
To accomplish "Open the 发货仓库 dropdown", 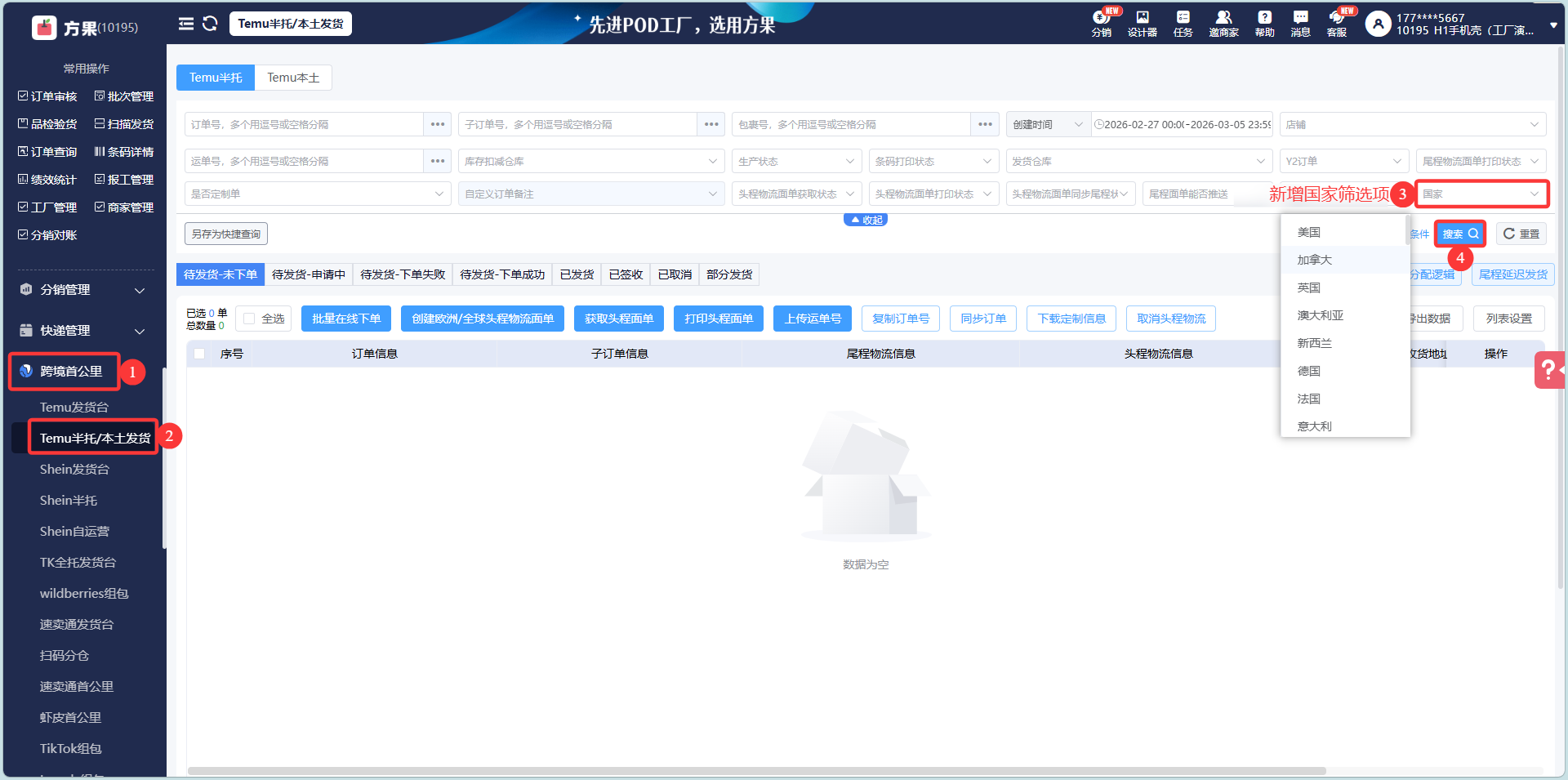I will coord(1139,161).
